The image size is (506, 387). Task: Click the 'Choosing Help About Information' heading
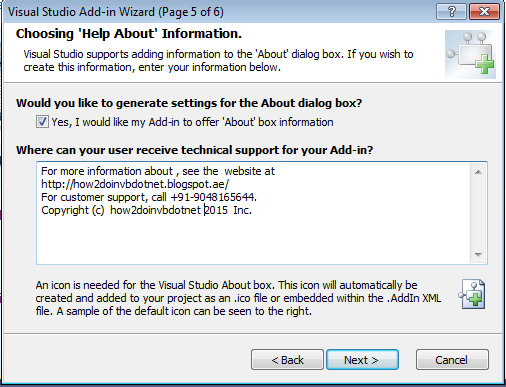point(129,34)
